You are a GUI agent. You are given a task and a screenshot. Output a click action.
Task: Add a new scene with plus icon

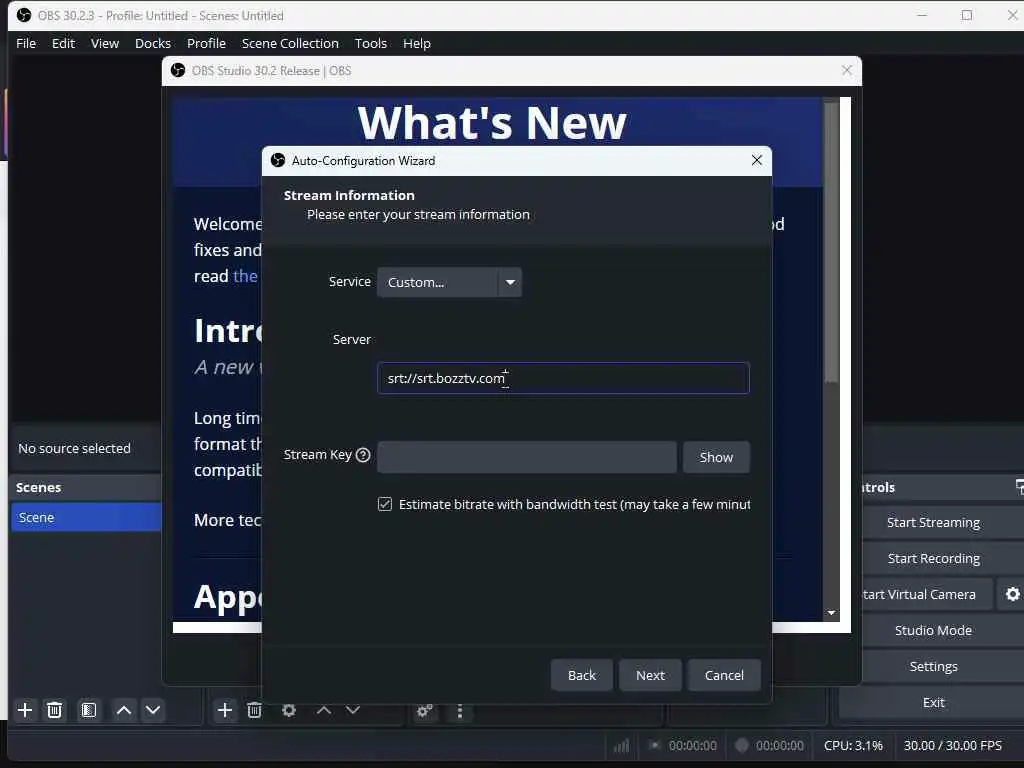click(25, 710)
